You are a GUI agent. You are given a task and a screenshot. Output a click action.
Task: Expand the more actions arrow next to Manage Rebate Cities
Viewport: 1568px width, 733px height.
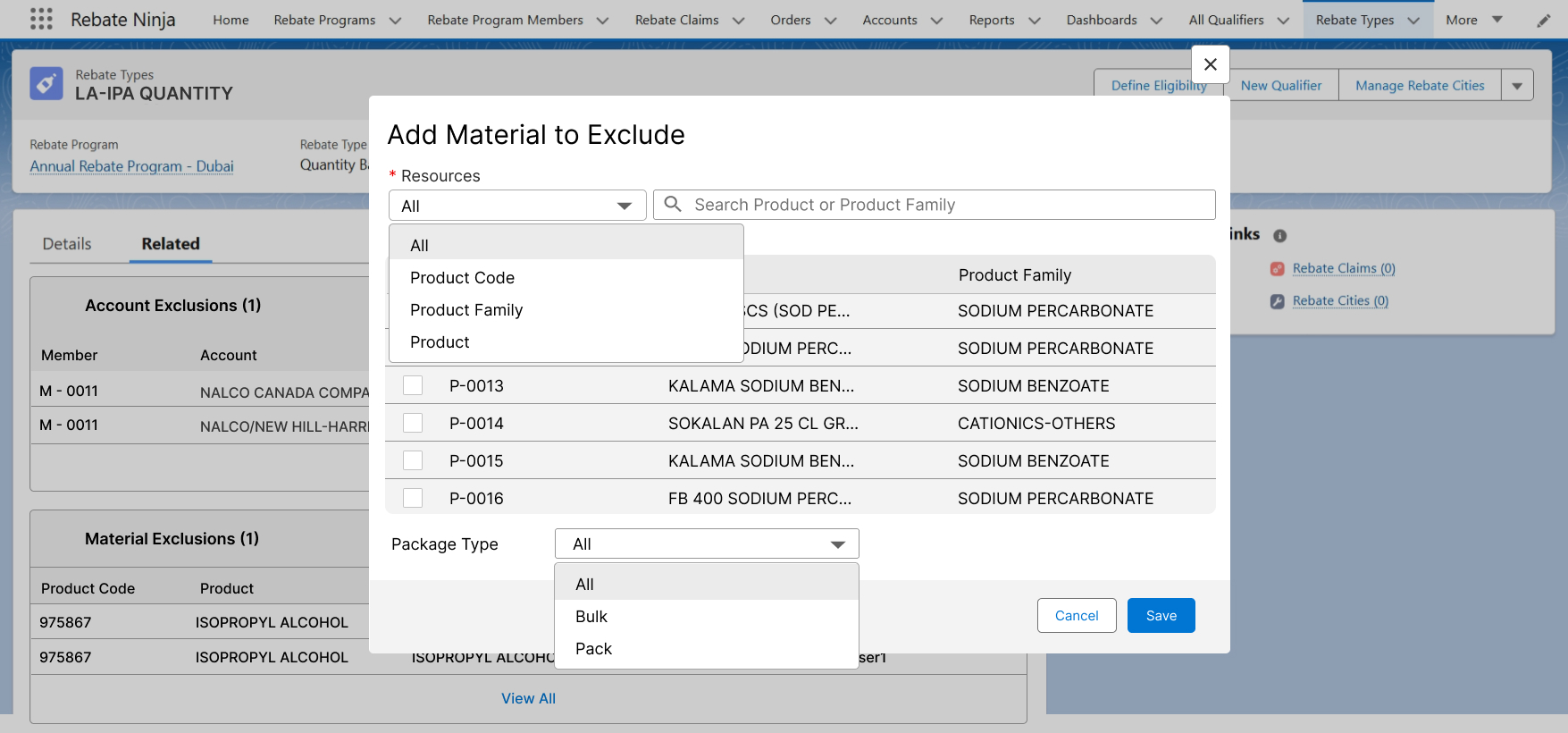1517,86
